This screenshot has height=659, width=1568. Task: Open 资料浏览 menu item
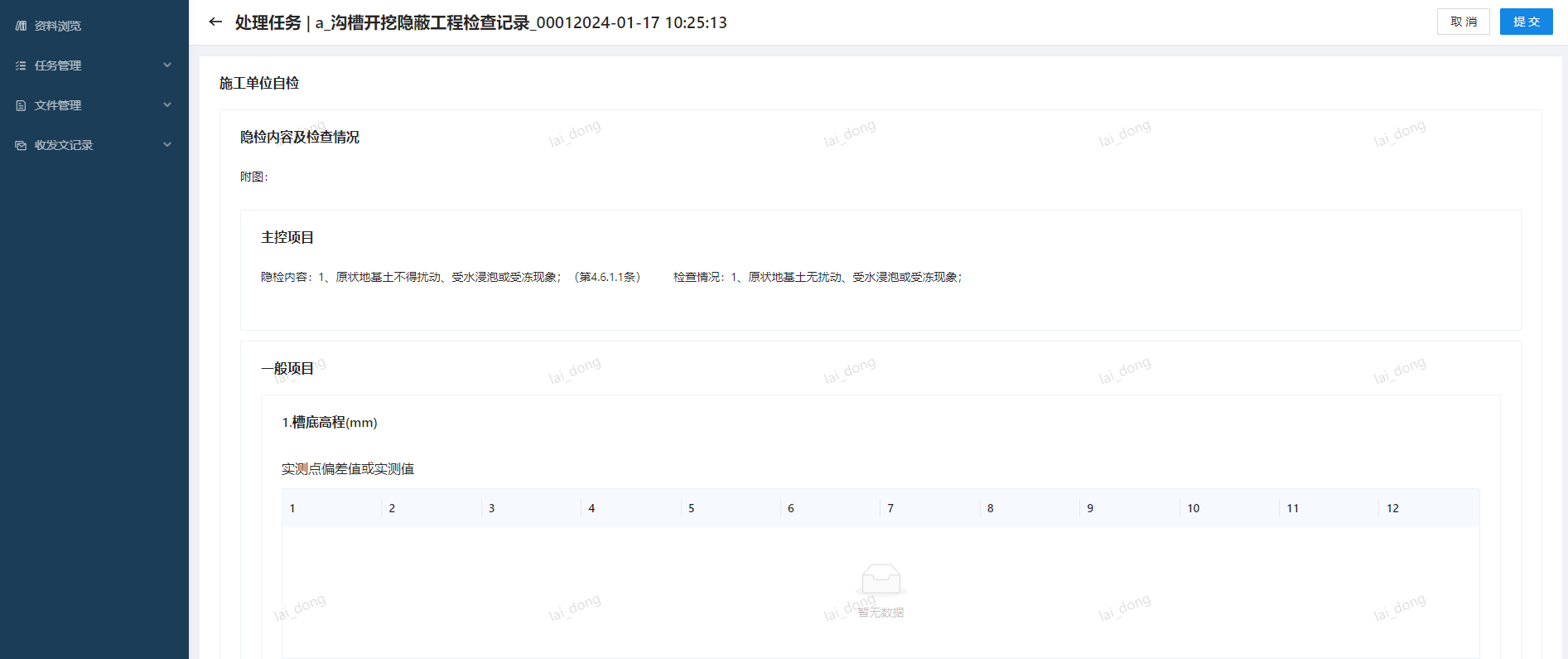58,26
